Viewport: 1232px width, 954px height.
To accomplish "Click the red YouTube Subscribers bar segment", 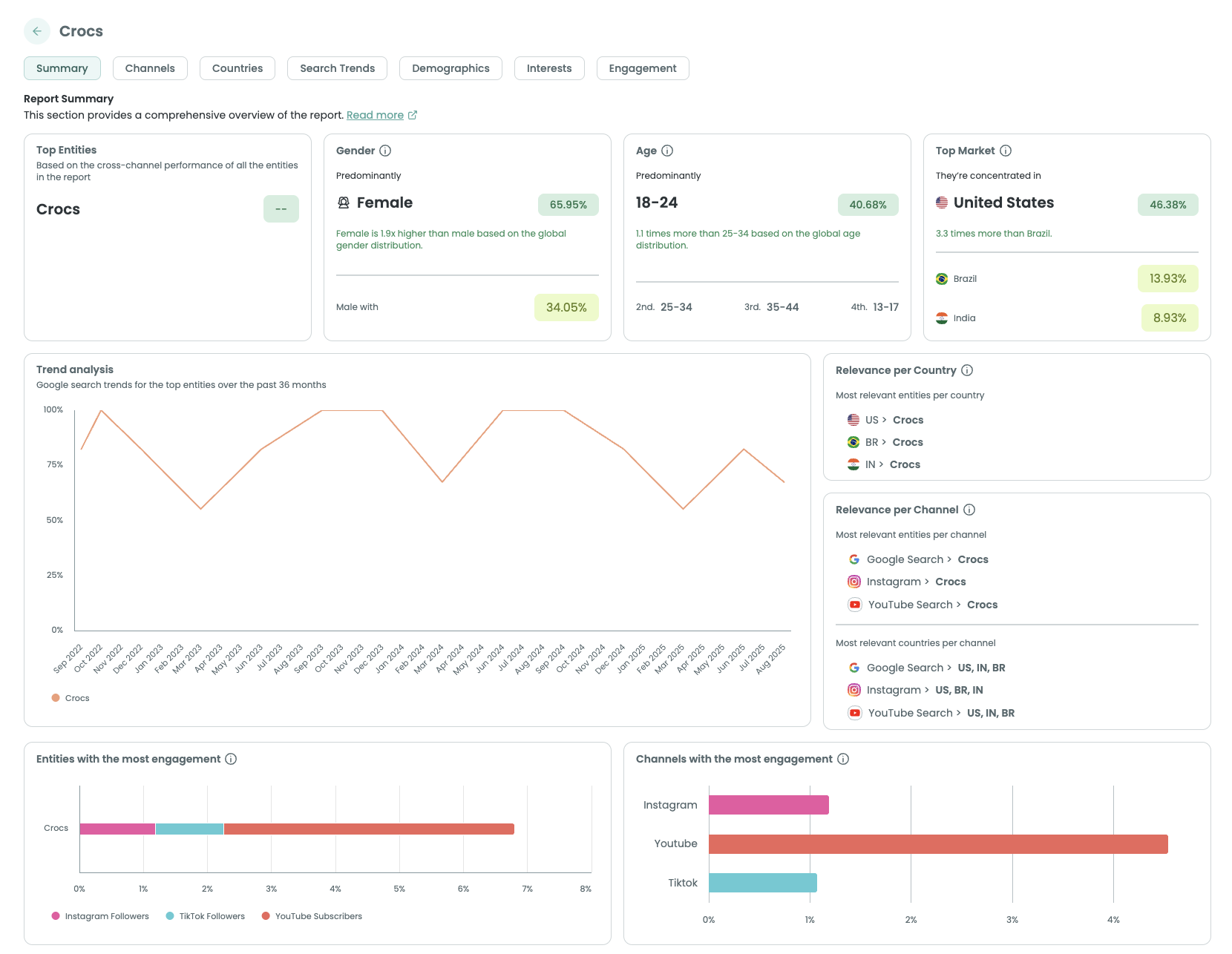I will click(x=369, y=829).
